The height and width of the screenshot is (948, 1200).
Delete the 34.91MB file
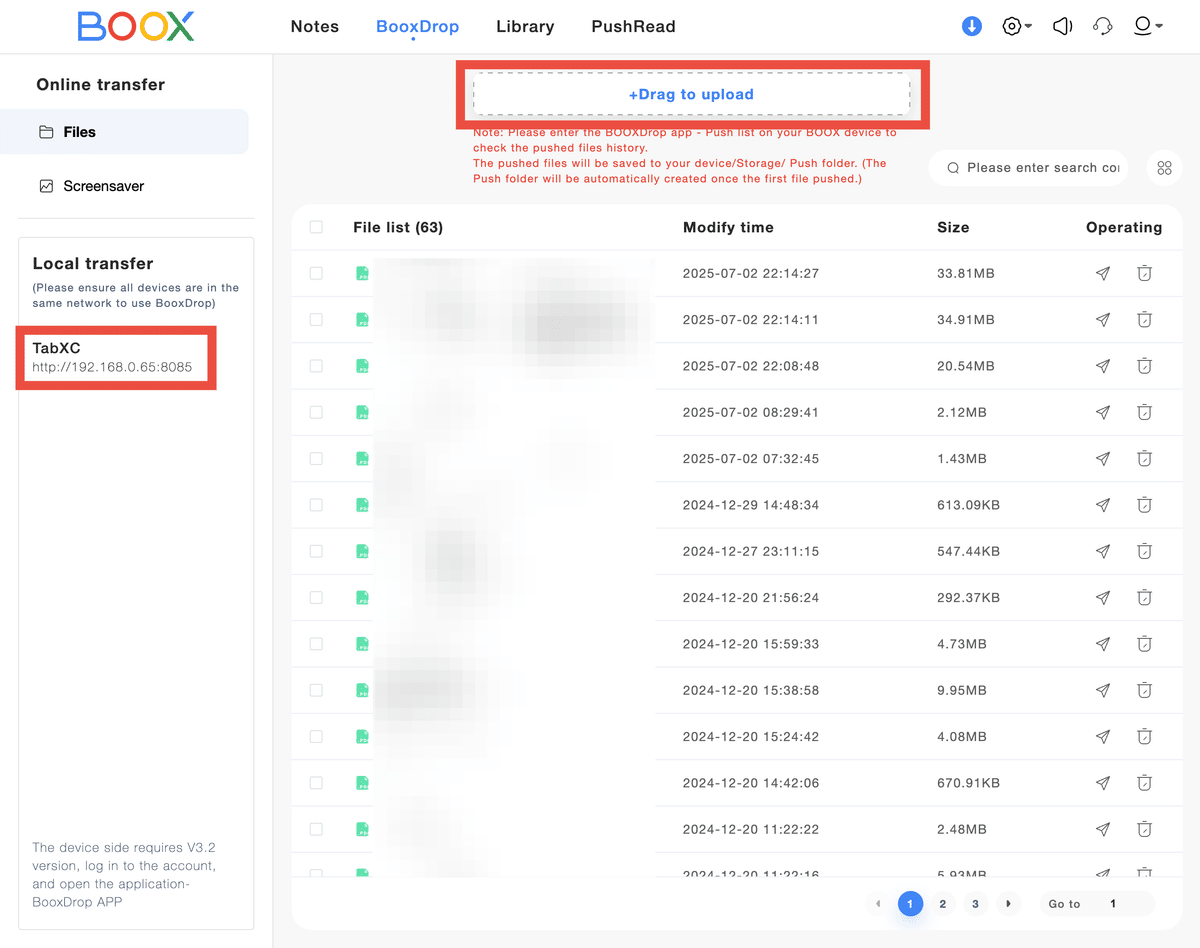pyautogui.click(x=1145, y=320)
